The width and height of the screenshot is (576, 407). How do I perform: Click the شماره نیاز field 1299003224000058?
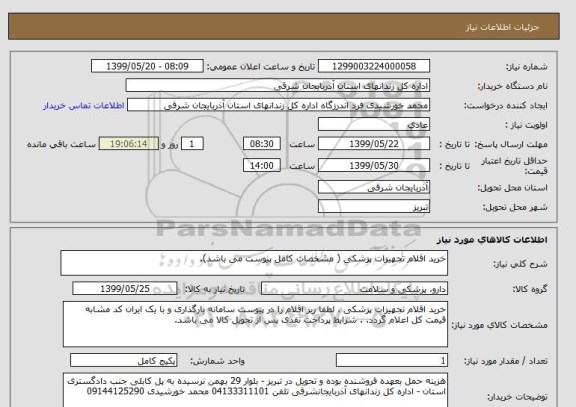[x=374, y=66]
